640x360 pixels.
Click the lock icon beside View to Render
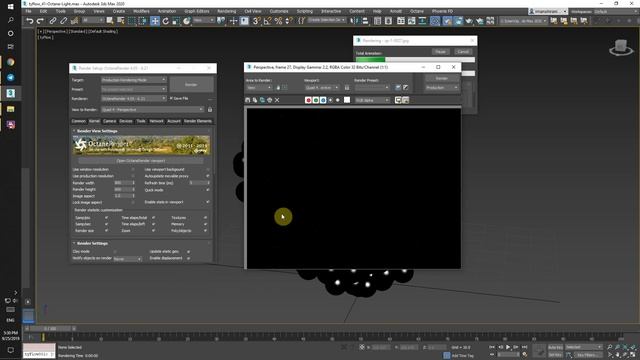point(210,110)
